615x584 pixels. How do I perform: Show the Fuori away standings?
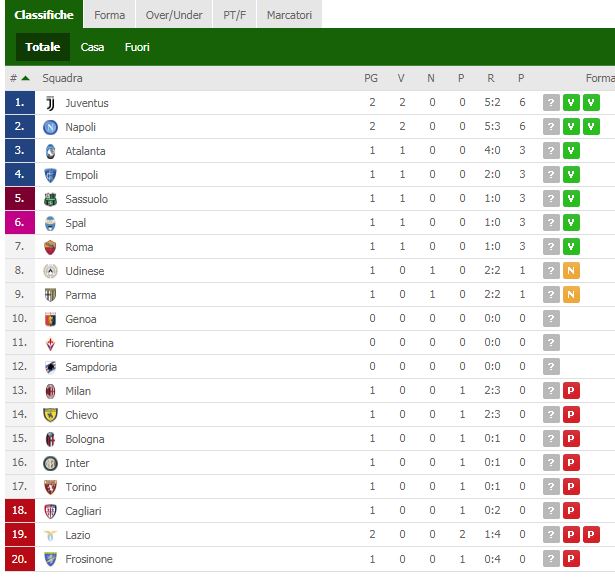click(137, 47)
